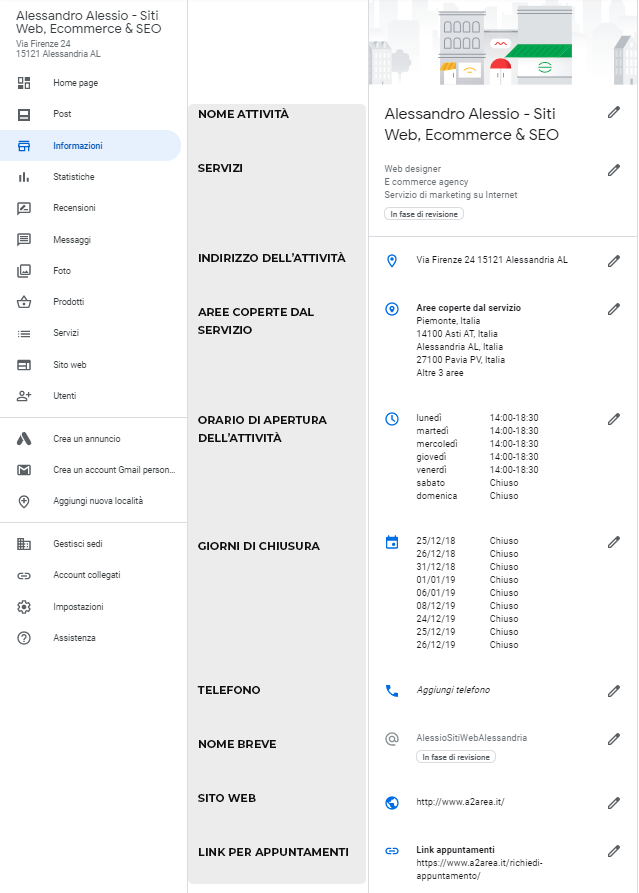
Task: Click the building icon for Gestisci sedi
Action: (x=24, y=544)
